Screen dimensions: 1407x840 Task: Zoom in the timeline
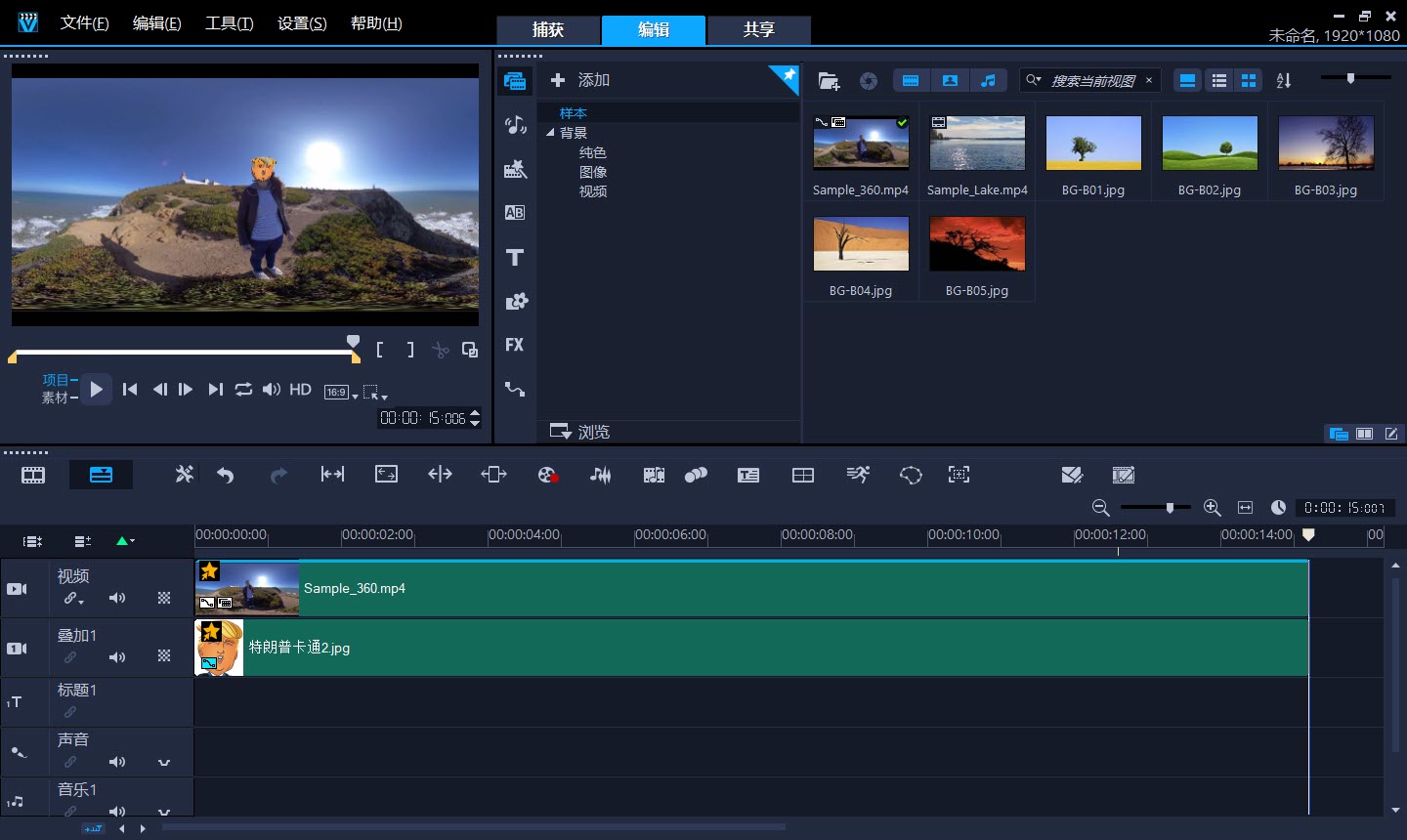point(1213,508)
